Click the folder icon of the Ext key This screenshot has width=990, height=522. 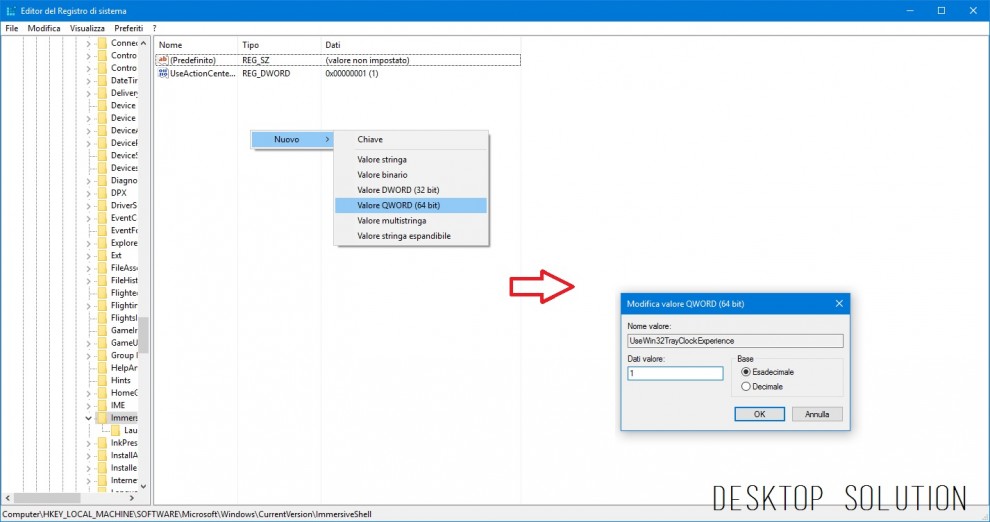coord(102,256)
